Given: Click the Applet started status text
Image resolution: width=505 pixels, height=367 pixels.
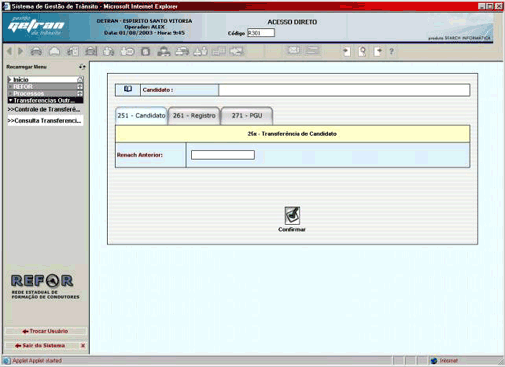Looking at the screenshot, I should tap(37, 361).
